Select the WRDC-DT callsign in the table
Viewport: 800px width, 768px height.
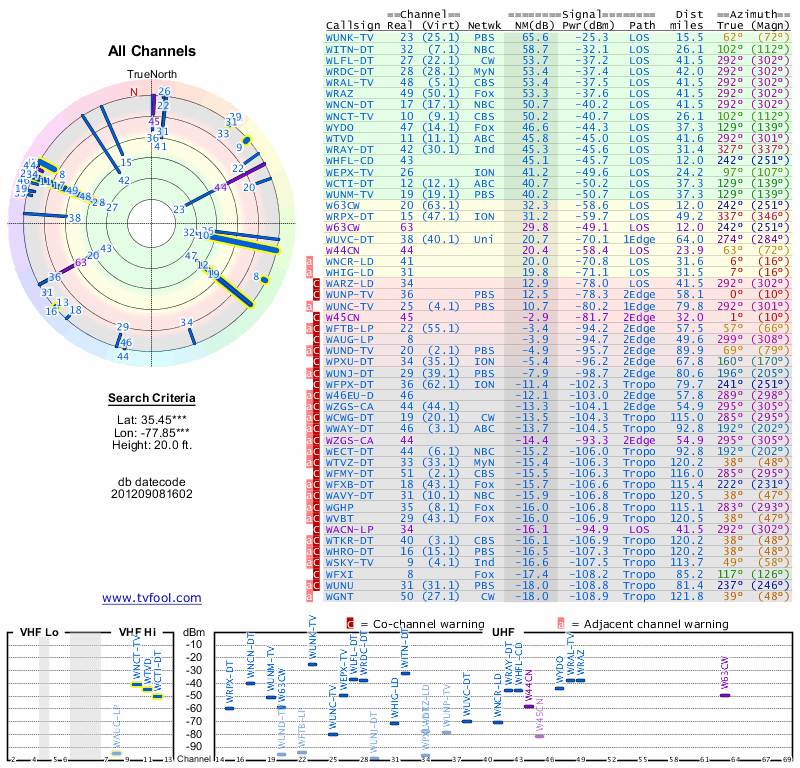[x=350, y=71]
